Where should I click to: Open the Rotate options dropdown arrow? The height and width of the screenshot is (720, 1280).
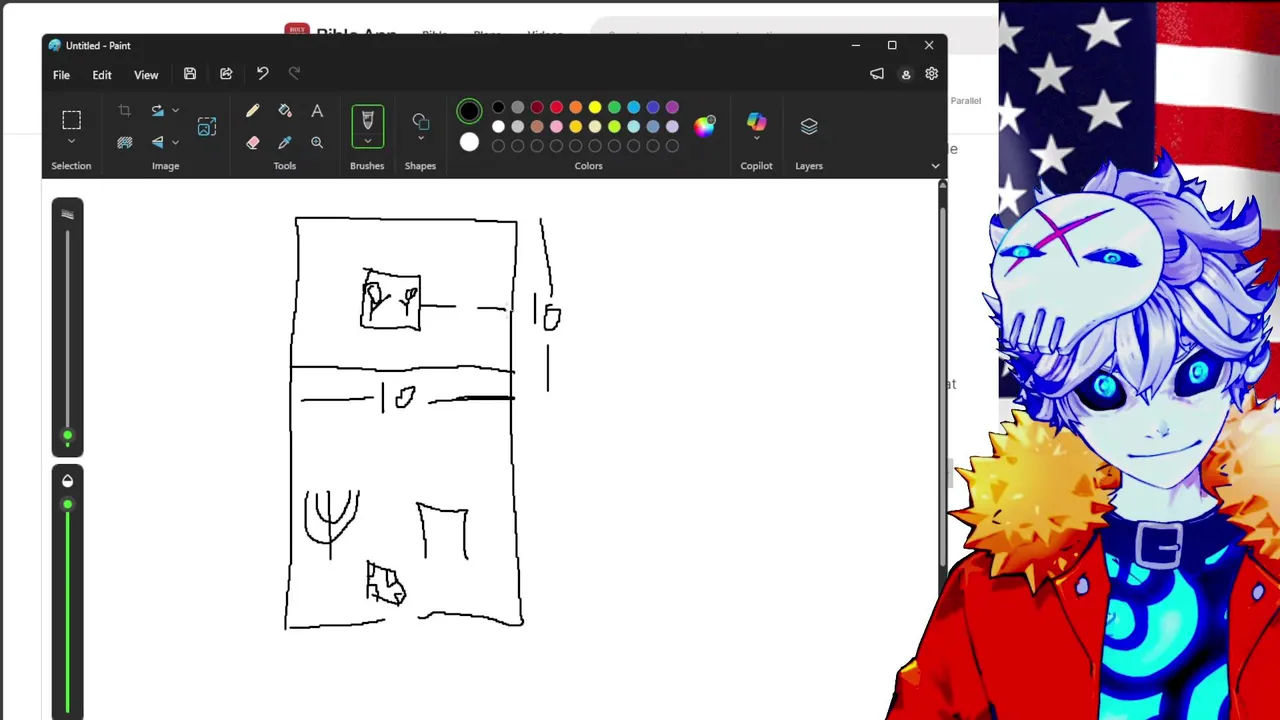[x=175, y=110]
